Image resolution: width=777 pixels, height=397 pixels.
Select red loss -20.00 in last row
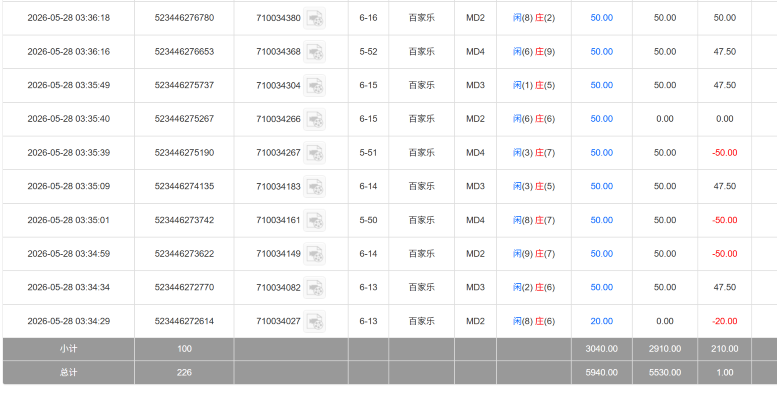(724, 321)
